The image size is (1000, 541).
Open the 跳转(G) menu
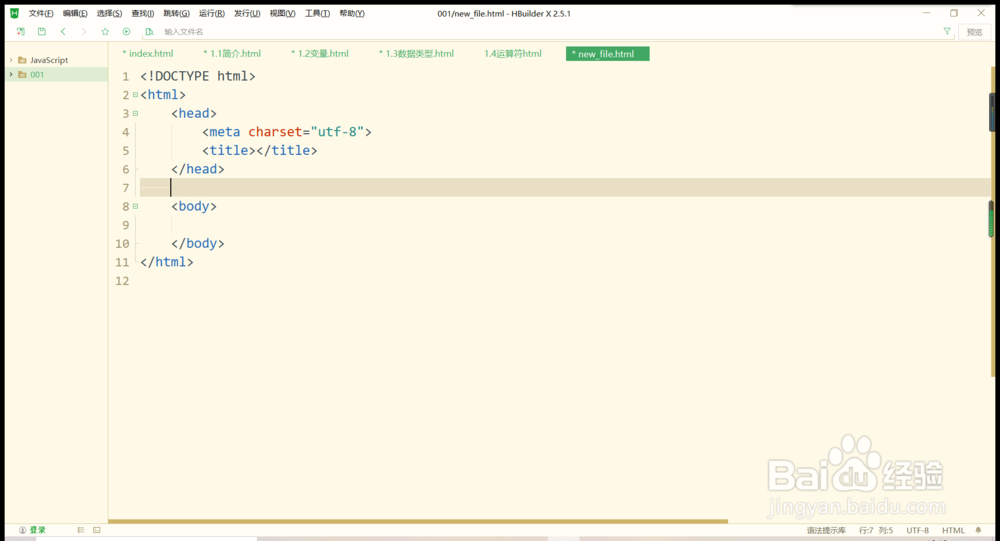(177, 13)
